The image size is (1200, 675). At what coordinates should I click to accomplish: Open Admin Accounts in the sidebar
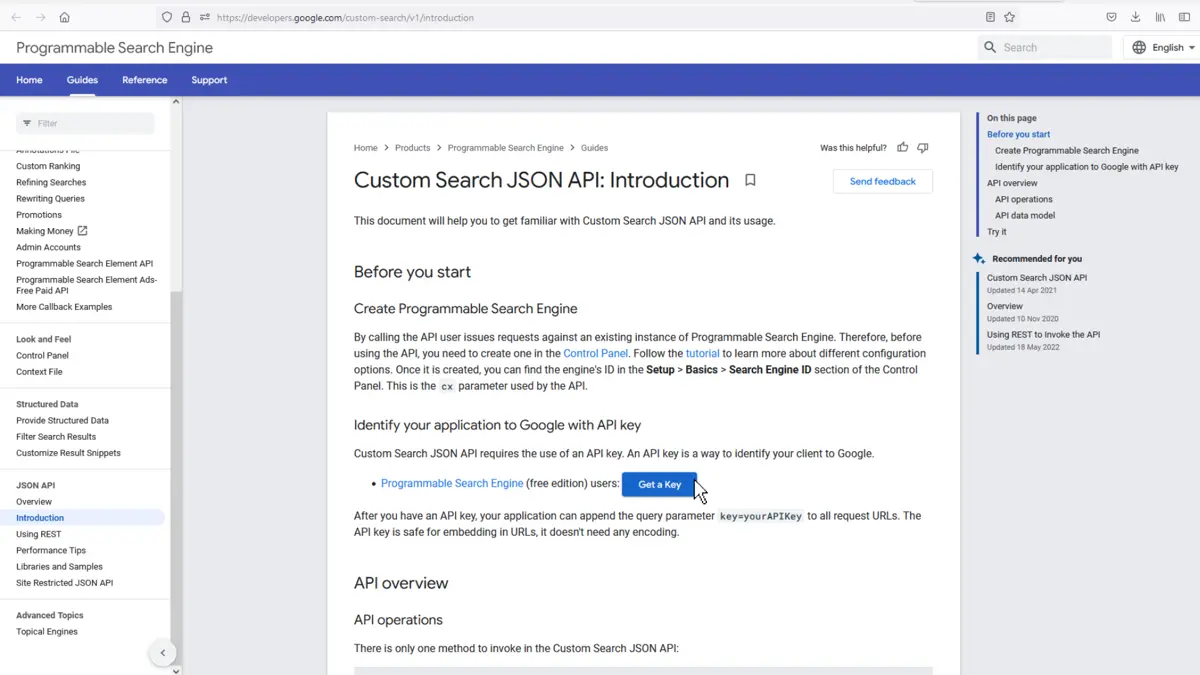[48, 247]
